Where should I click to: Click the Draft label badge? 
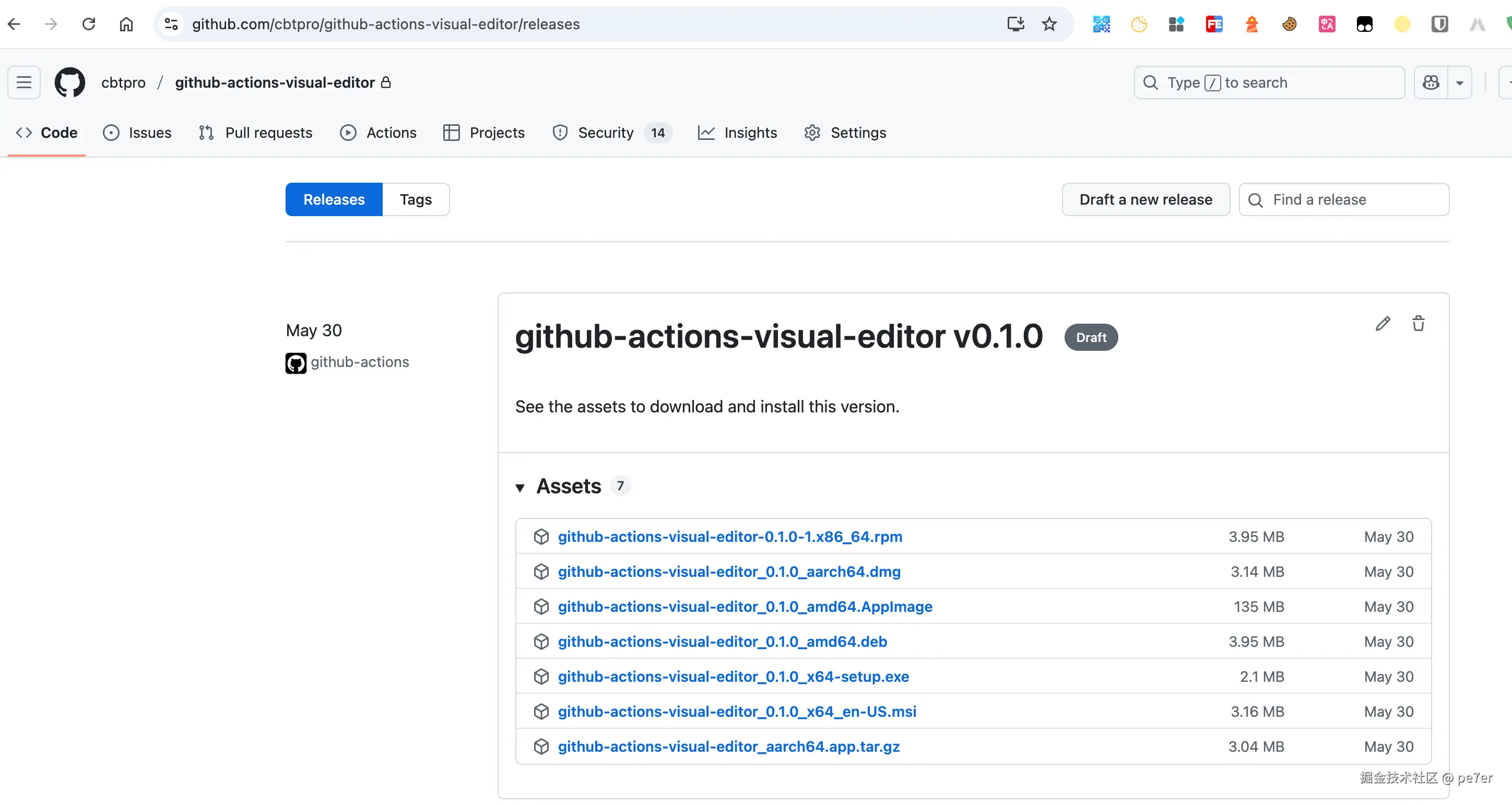click(x=1091, y=337)
